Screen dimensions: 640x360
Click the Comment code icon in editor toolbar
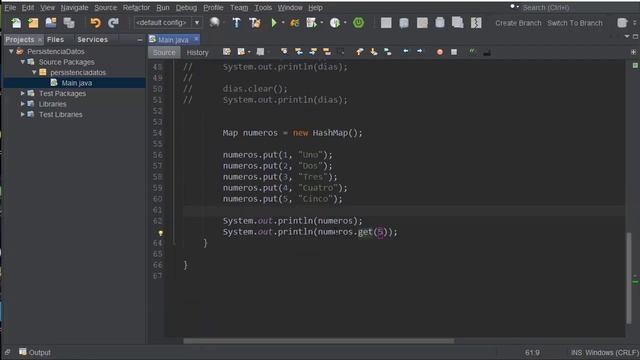pyautogui.click(x=472, y=51)
